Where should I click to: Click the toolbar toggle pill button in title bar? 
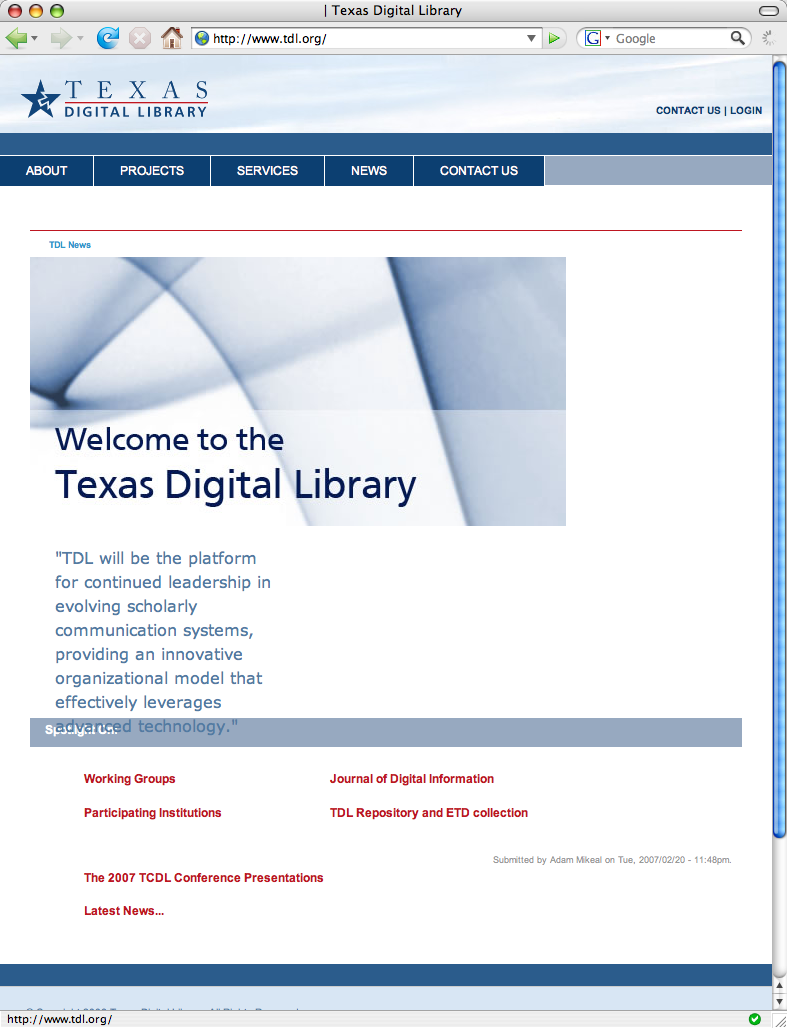[x=768, y=10]
